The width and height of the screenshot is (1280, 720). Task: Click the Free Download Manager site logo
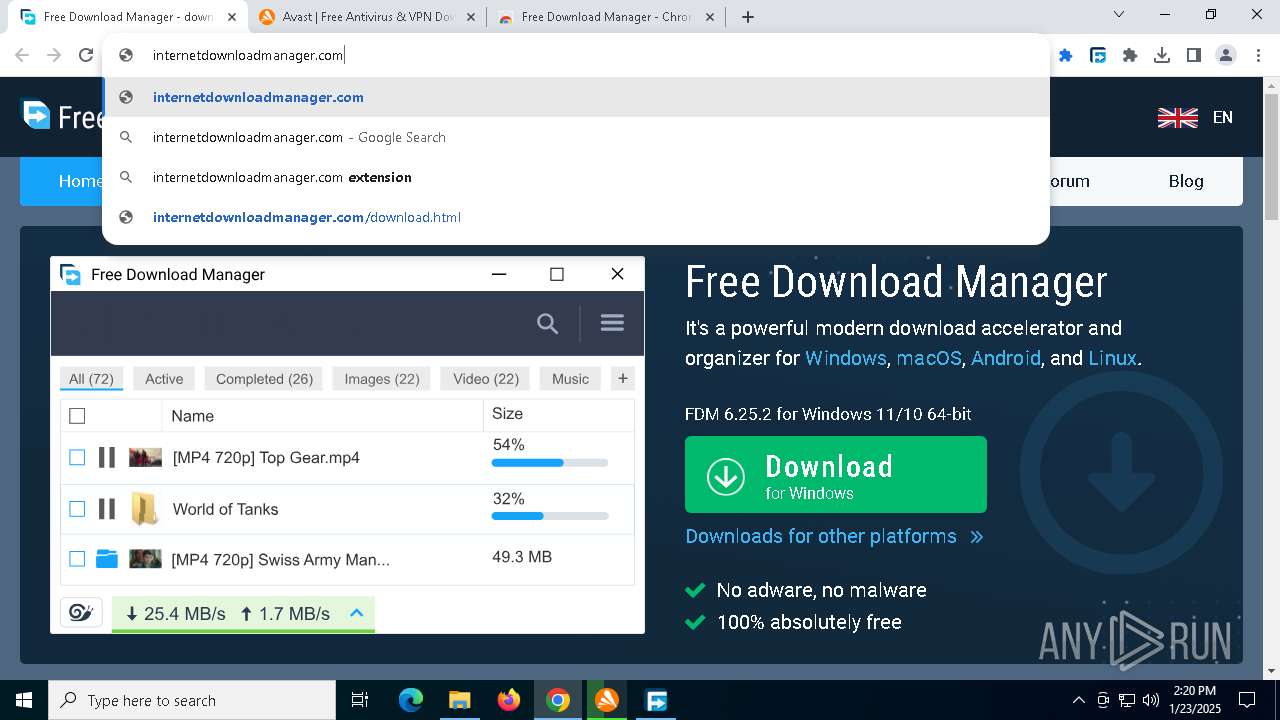(62, 117)
